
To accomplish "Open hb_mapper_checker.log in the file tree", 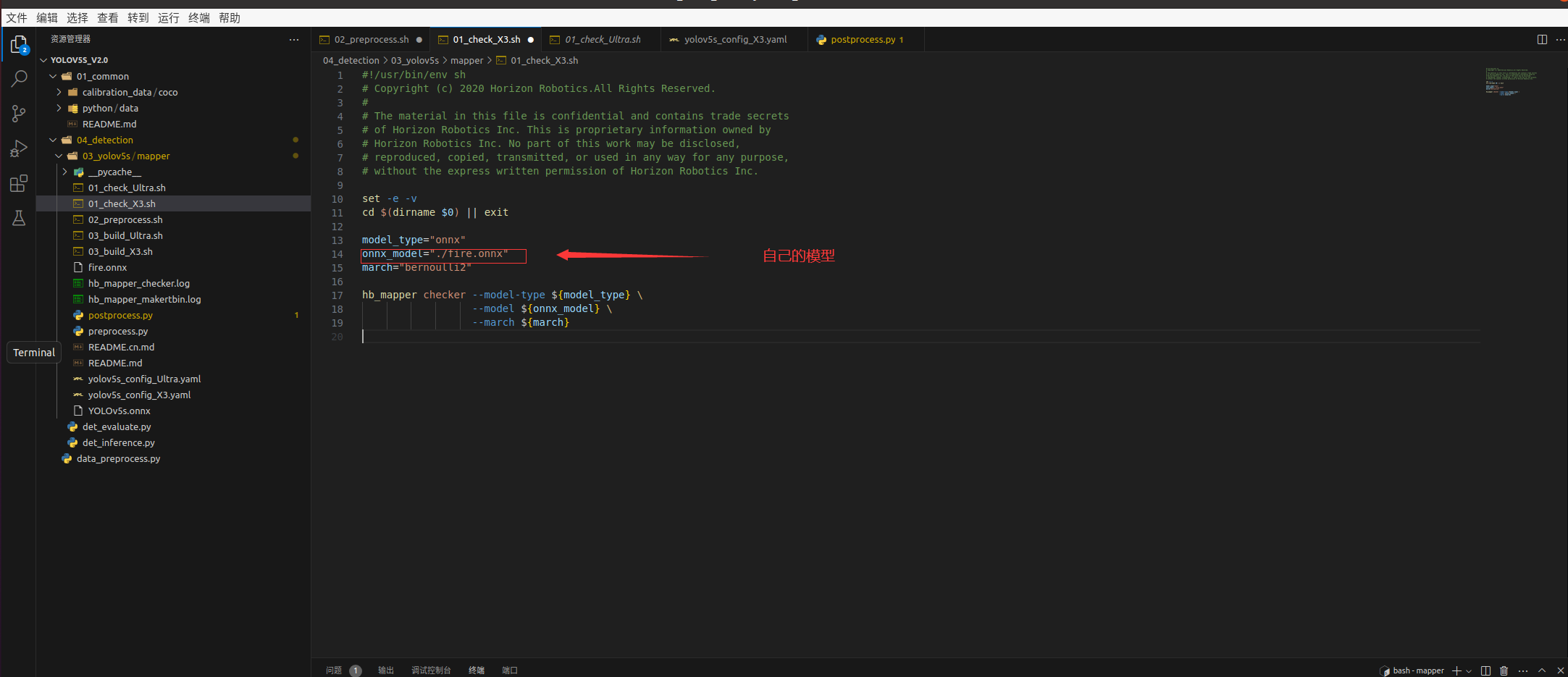I will coord(174,283).
